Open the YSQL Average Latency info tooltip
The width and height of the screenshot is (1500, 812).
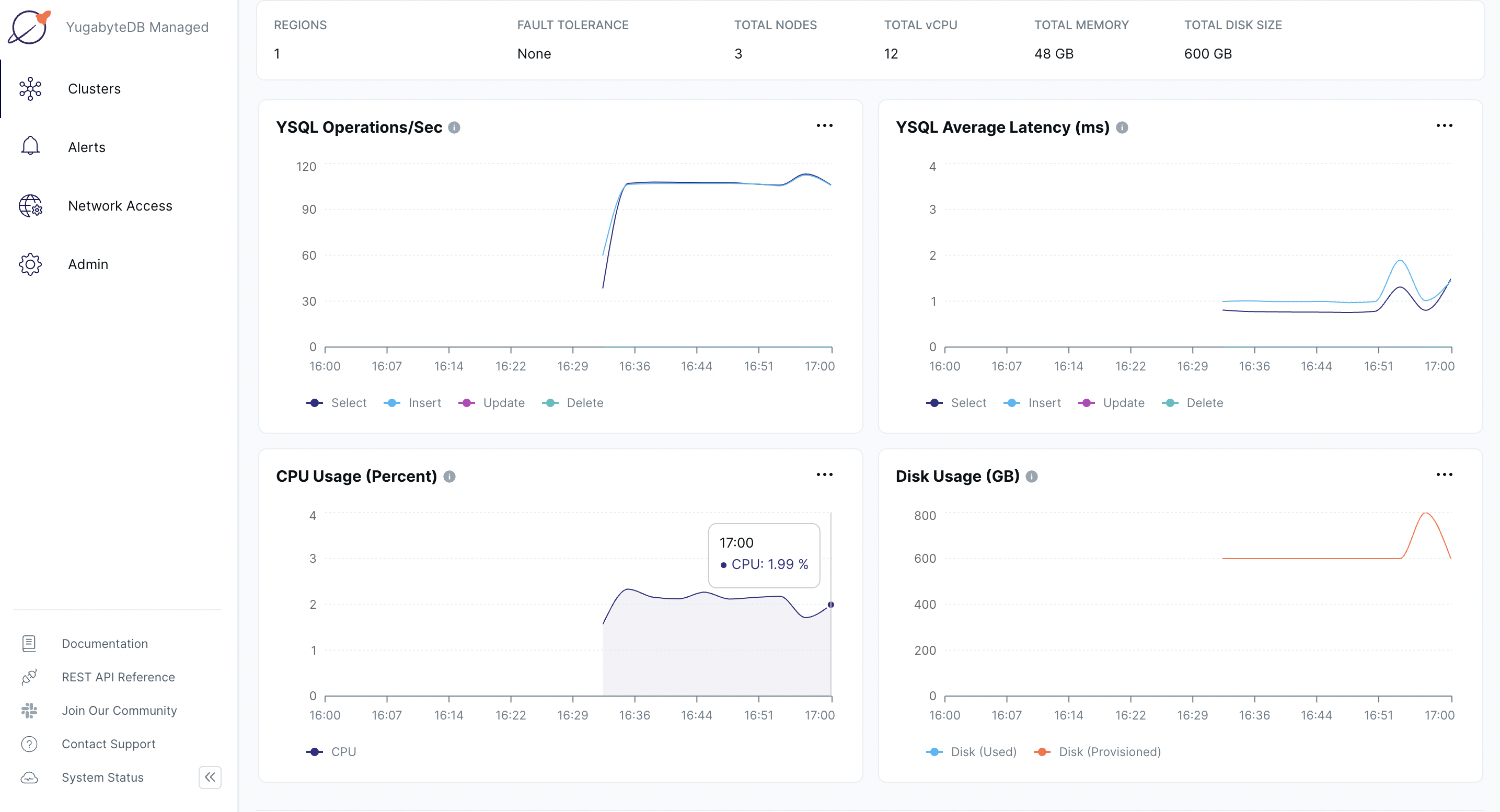coord(1123,127)
